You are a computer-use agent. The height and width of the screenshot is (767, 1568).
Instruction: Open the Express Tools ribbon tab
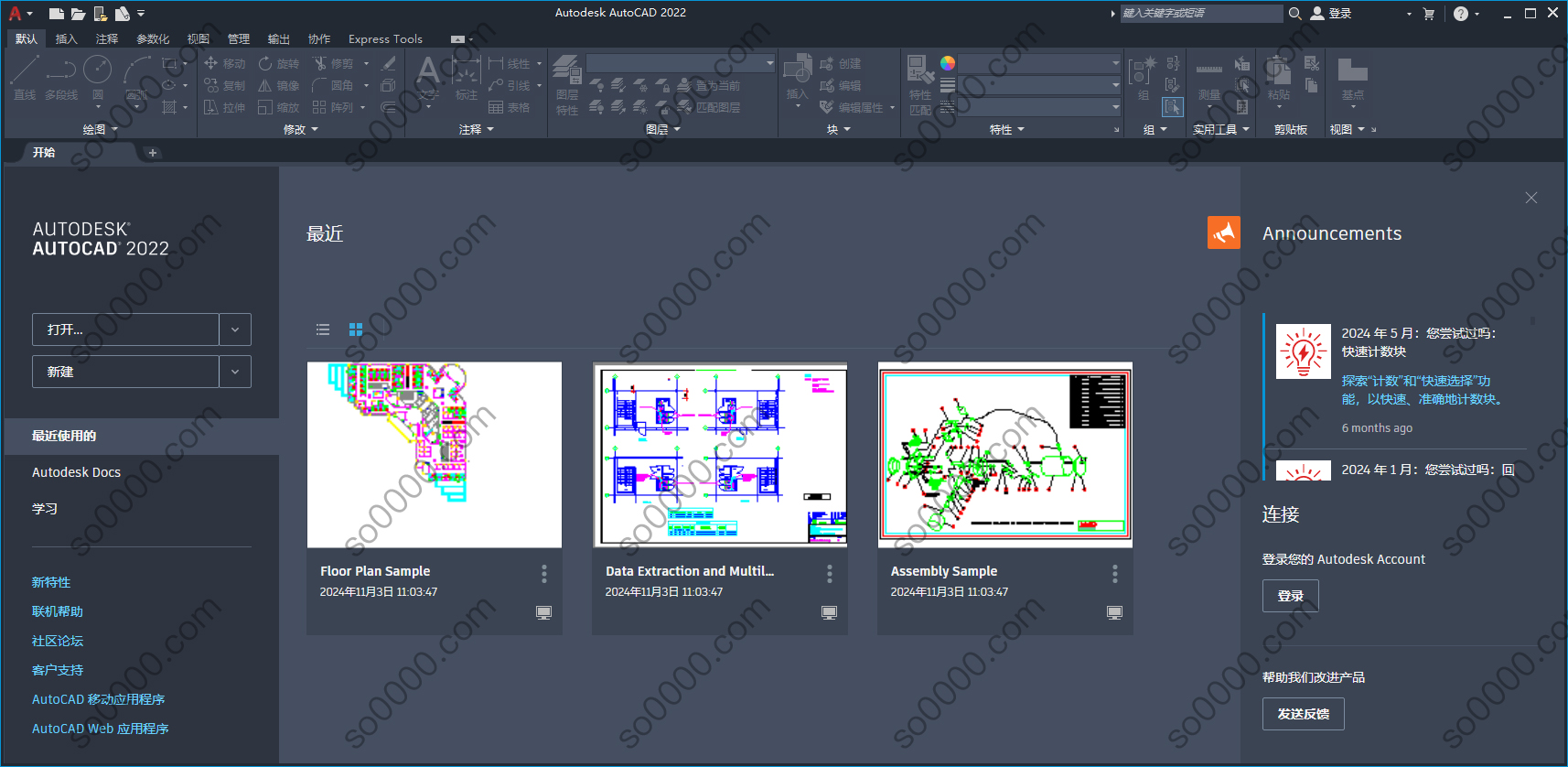[385, 38]
